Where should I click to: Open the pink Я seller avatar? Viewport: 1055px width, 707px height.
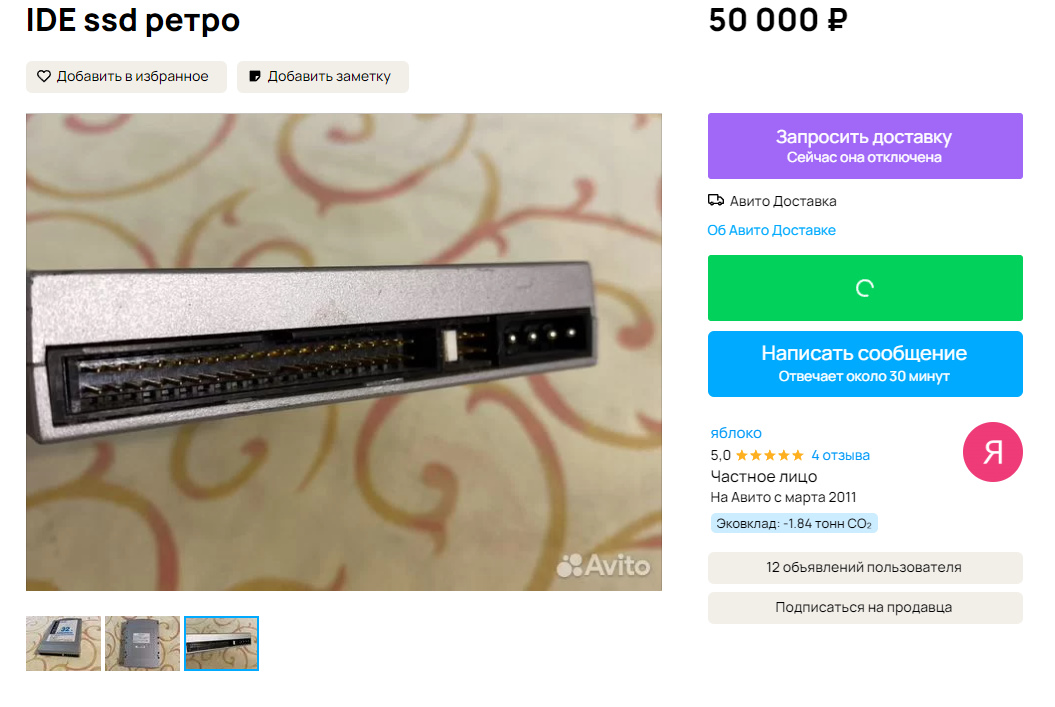click(x=992, y=452)
